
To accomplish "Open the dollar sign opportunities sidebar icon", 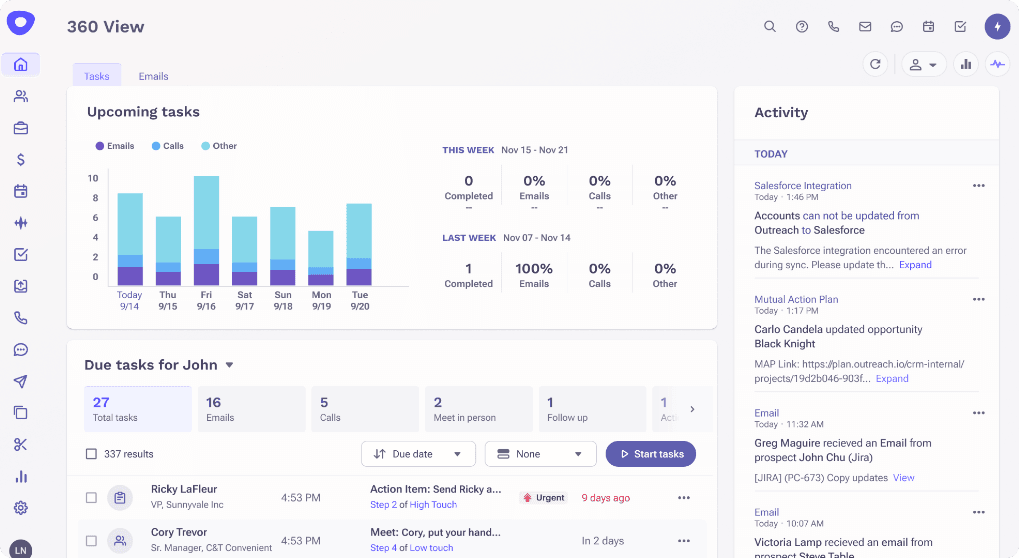I will click(x=21, y=159).
